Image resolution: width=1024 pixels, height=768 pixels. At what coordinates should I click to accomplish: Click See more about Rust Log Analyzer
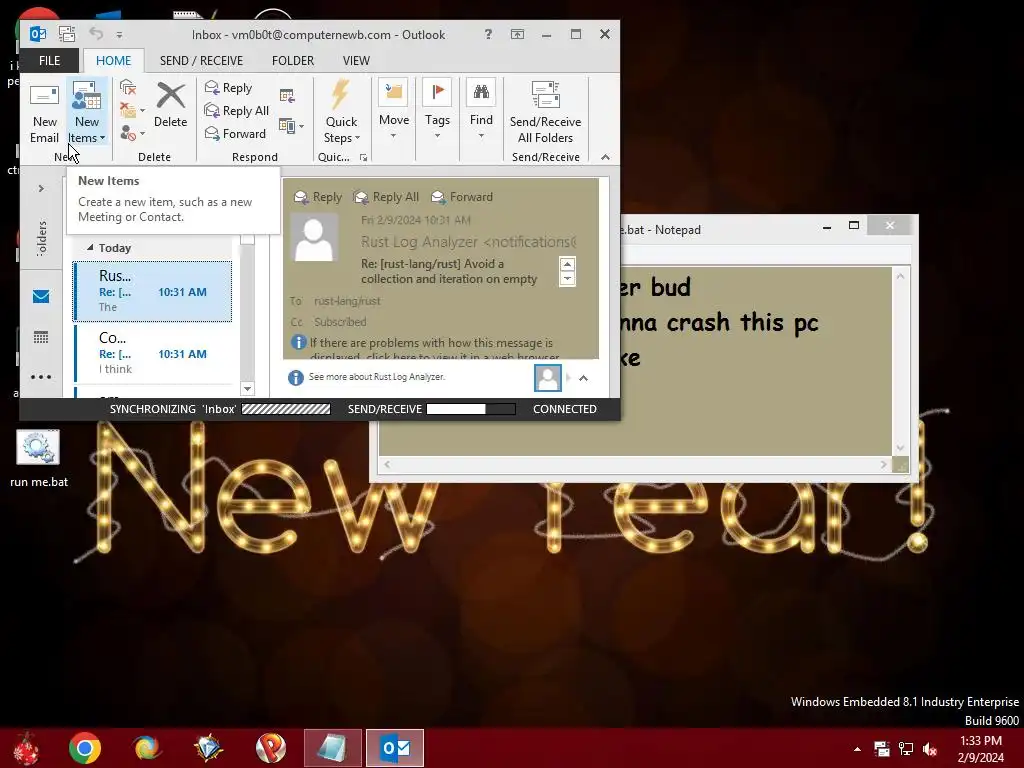pos(377,377)
